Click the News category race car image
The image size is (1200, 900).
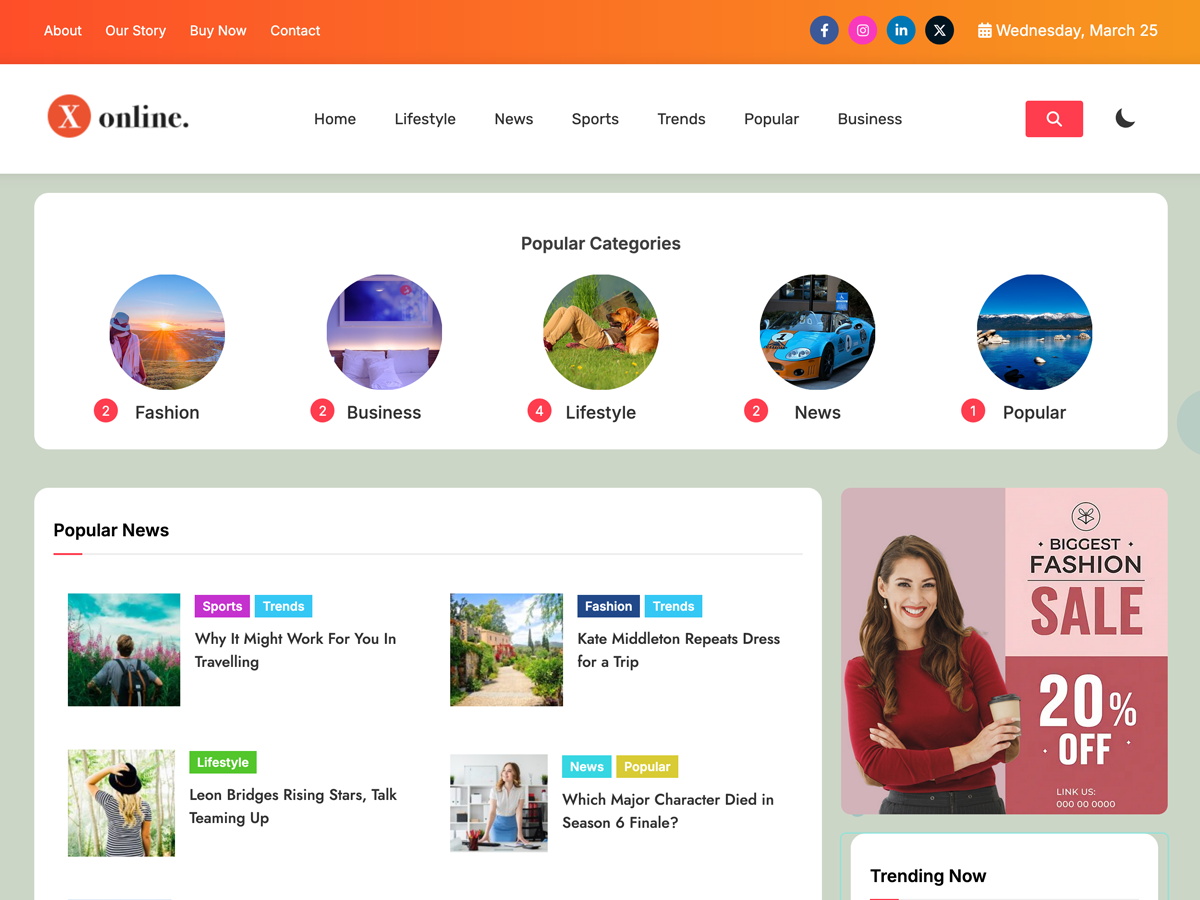coord(817,332)
